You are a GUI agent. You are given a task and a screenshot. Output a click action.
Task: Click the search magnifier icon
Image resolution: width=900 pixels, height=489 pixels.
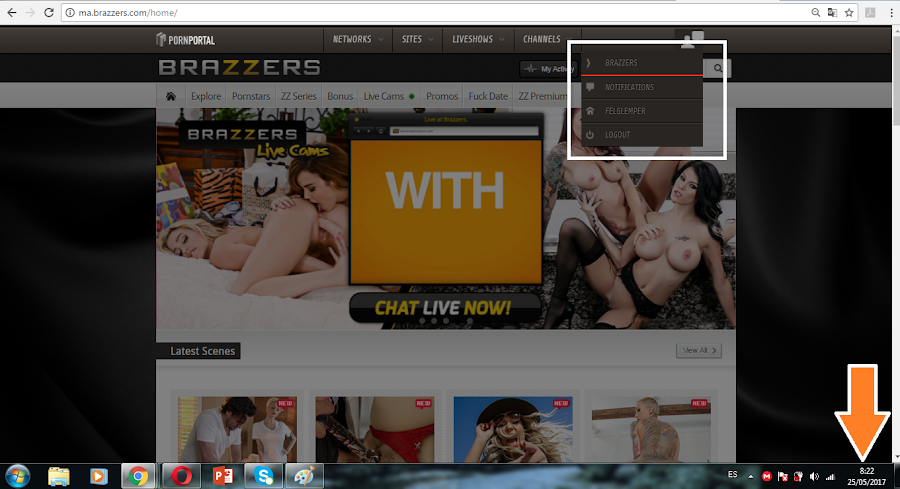coord(717,68)
